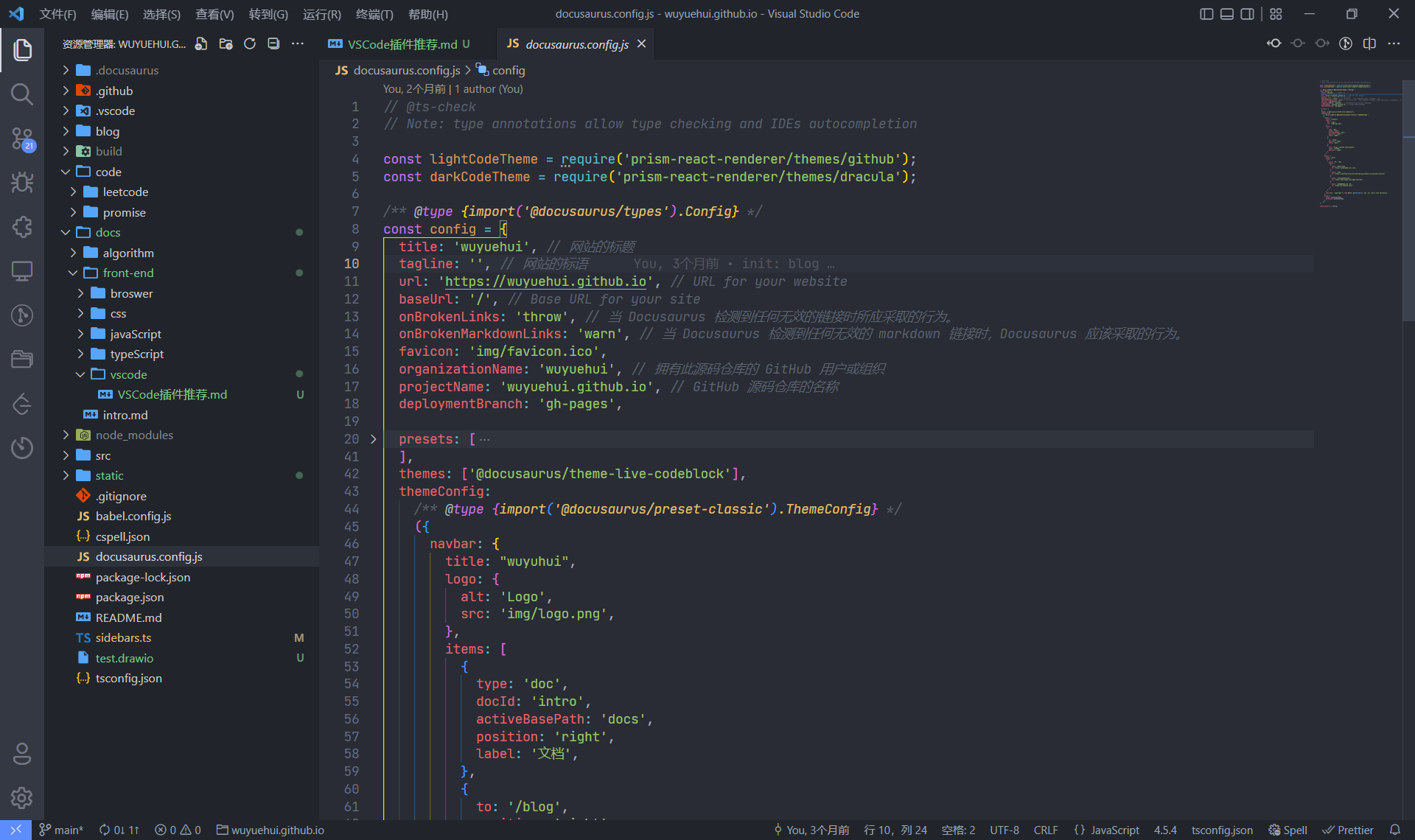Click the main* branch in status bar
1415x840 pixels.
tap(62, 830)
